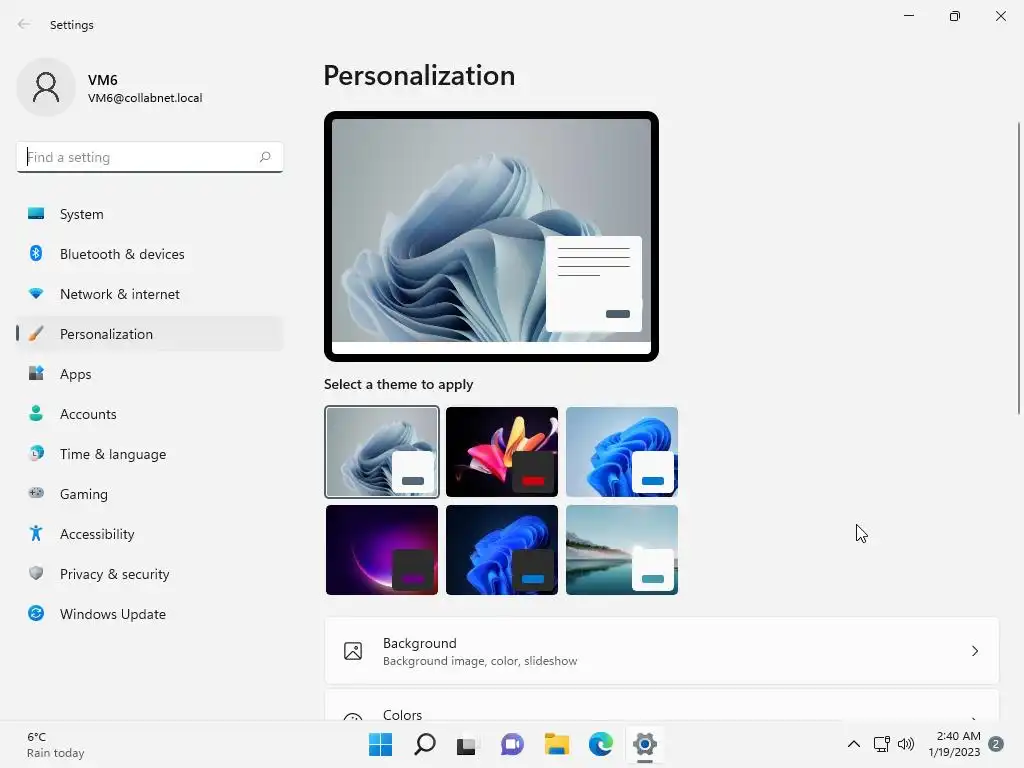Open Task View from taskbar
1024x768 pixels.
click(468, 744)
